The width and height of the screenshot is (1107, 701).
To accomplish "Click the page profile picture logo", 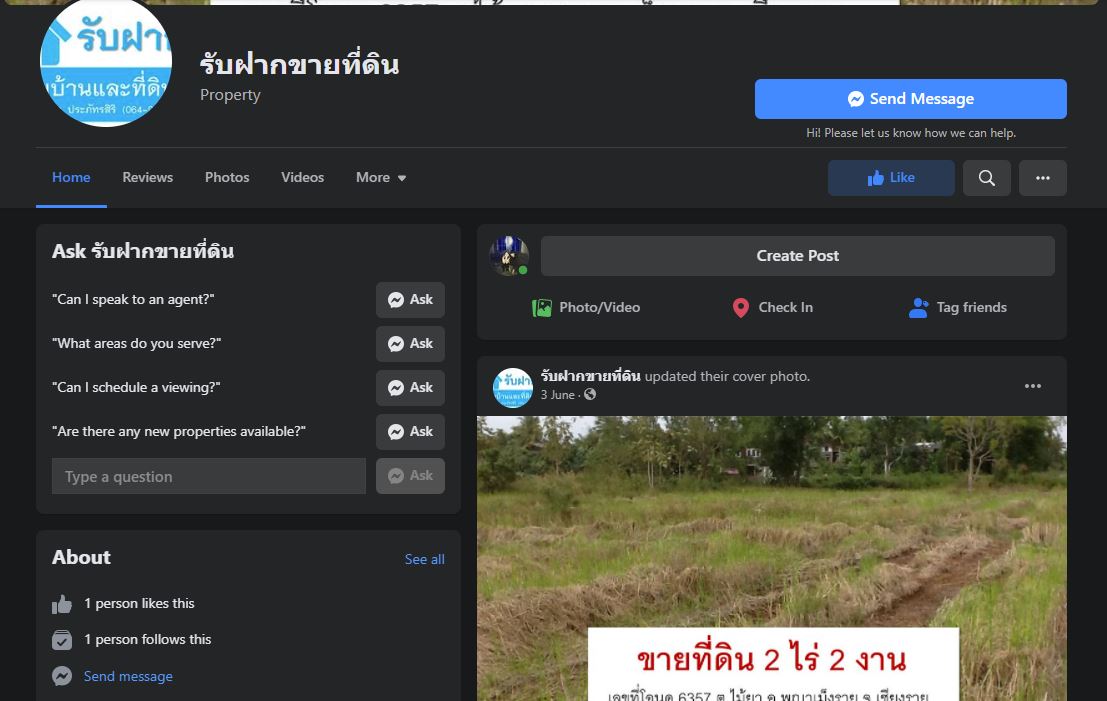I will 106,62.
